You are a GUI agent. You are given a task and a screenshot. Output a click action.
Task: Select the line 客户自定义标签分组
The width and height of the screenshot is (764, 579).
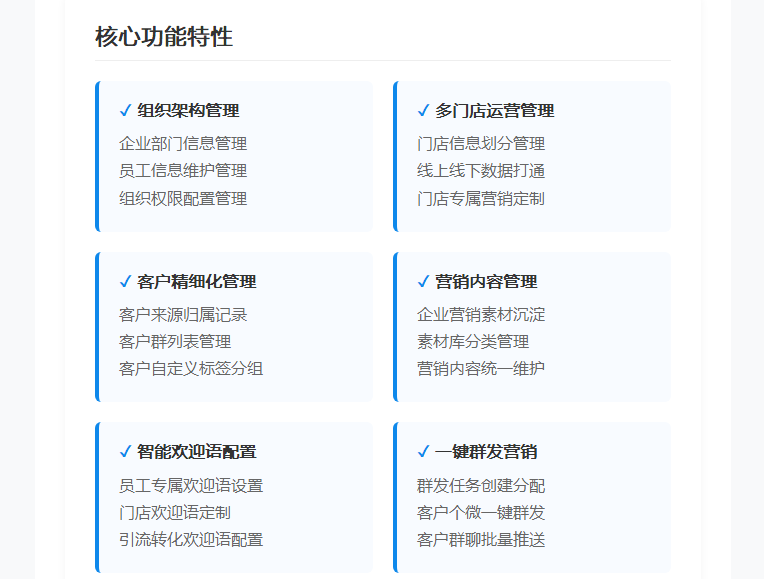pos(191,369)
